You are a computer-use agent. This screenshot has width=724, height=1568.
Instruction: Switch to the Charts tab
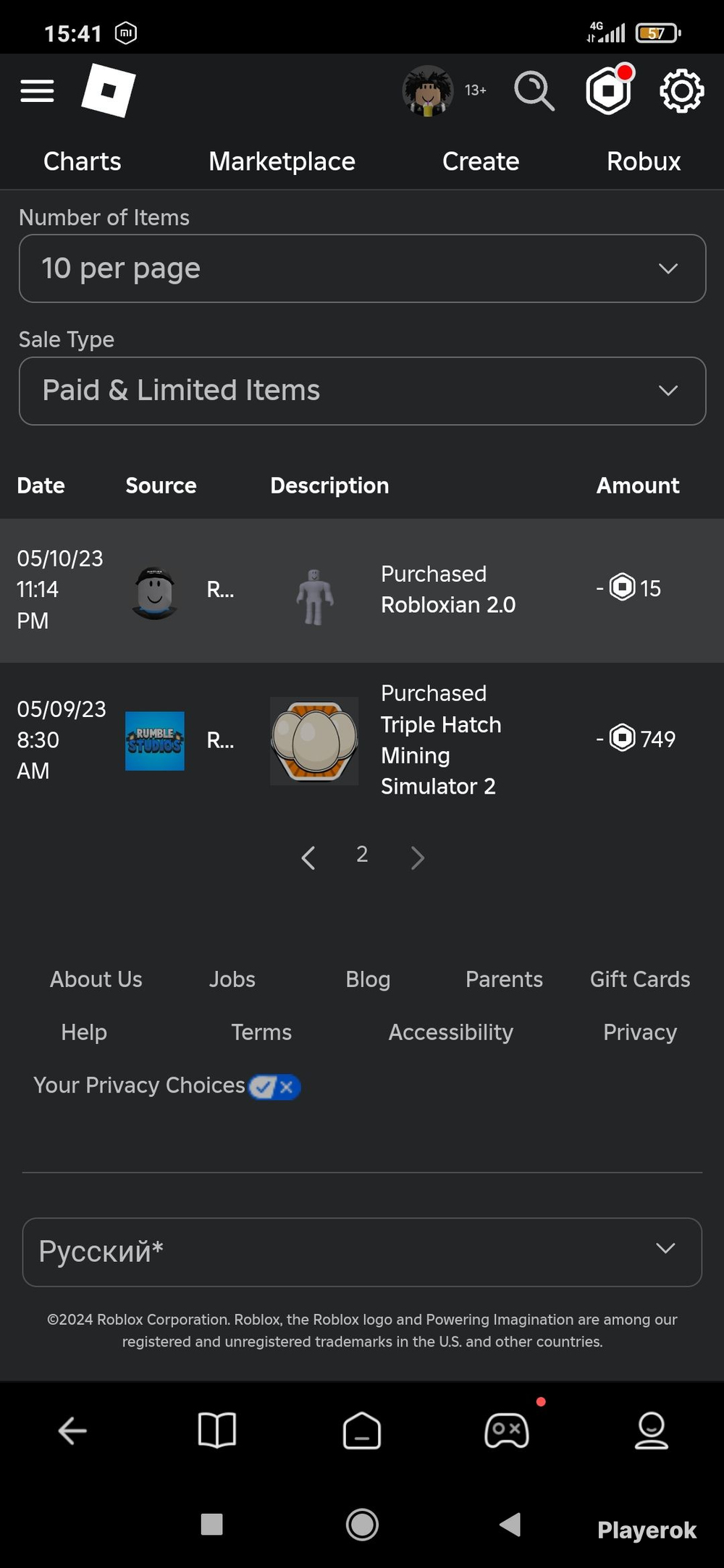[83, 161]
